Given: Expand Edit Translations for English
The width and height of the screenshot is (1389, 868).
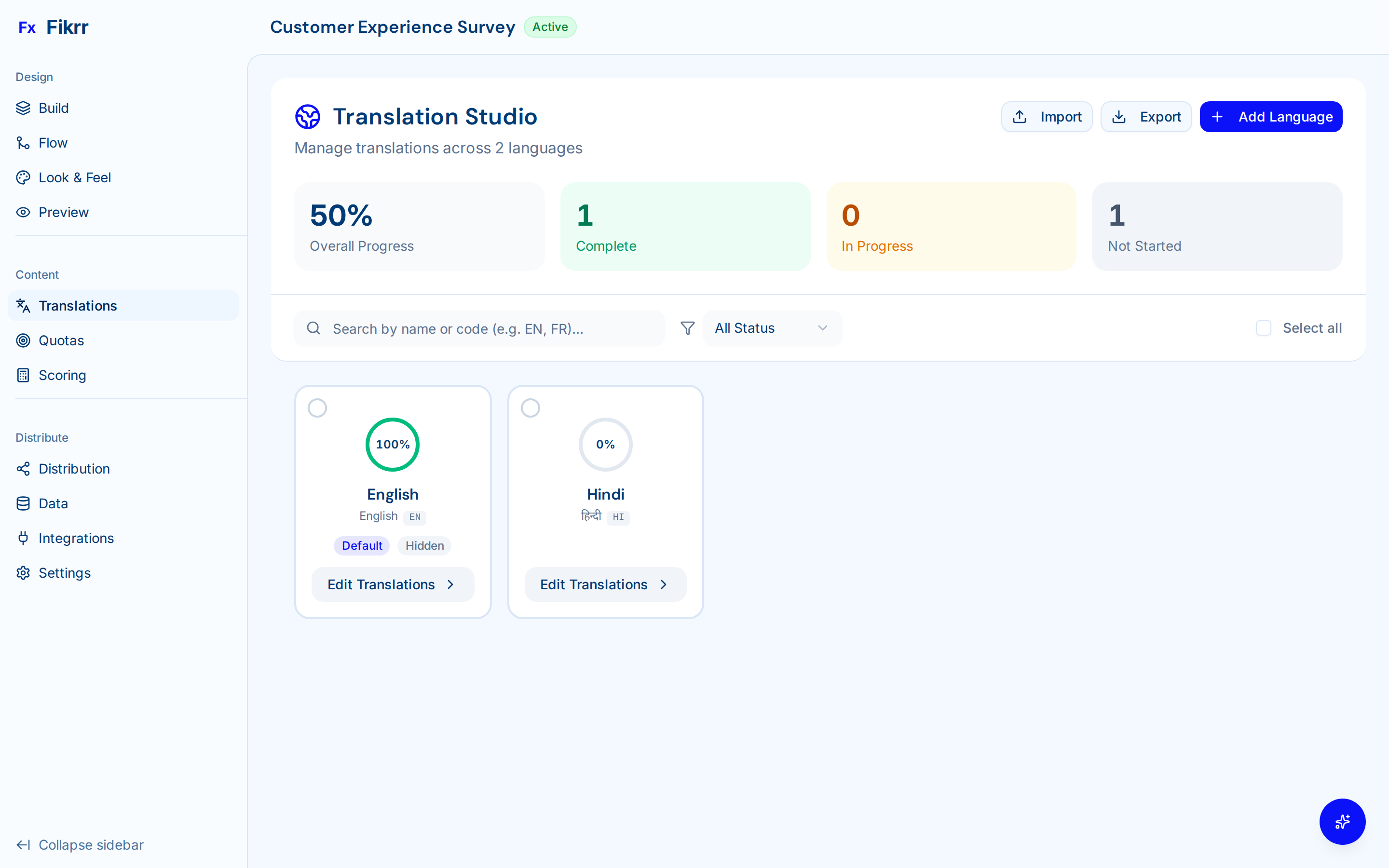Looking at the screenshot, I should click(x=392, y=584).
